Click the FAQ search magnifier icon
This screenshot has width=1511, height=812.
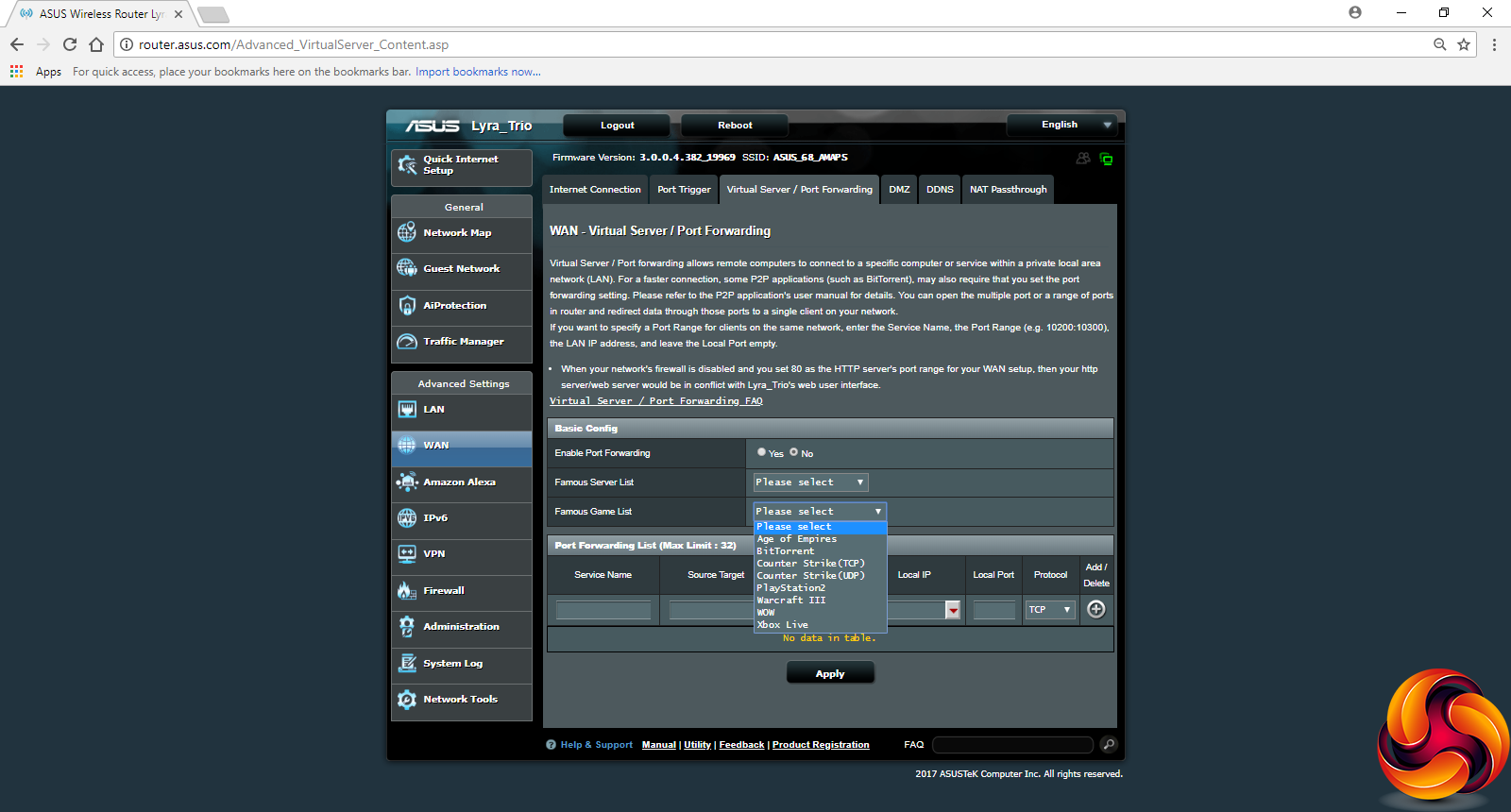(x=1109, y=745)
